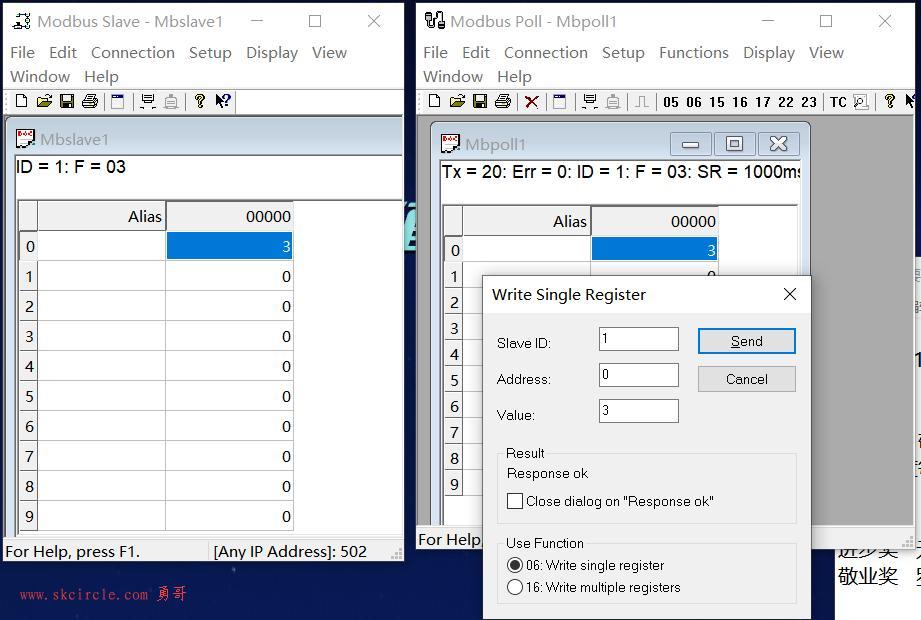This screenshot has height=620, width=921.
Task: Click pulse waveform icon in Modbus Poll toolbar
Action: [x=641, y=102]
